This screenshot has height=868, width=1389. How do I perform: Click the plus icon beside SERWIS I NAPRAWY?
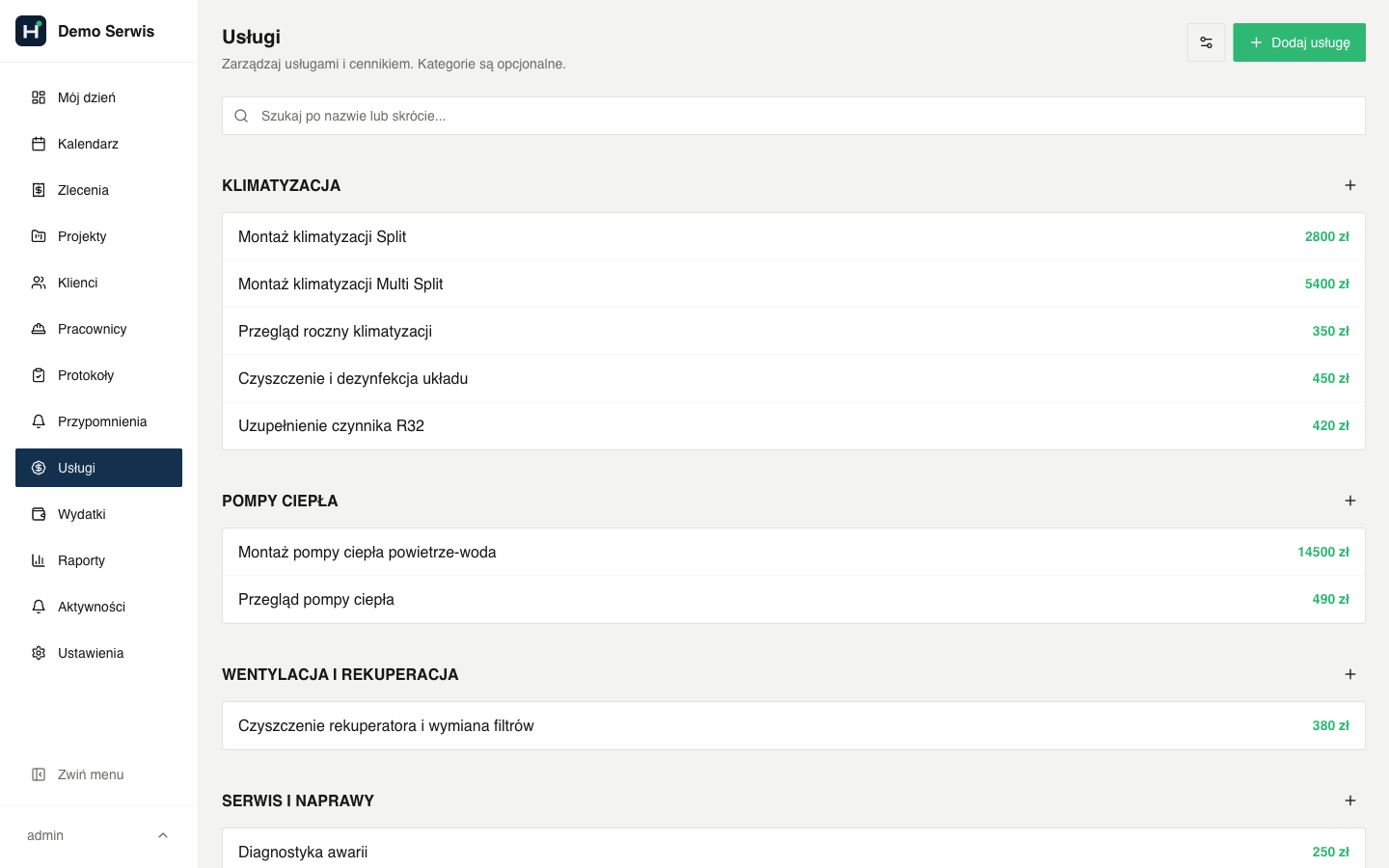click(x=1350, y=800)
